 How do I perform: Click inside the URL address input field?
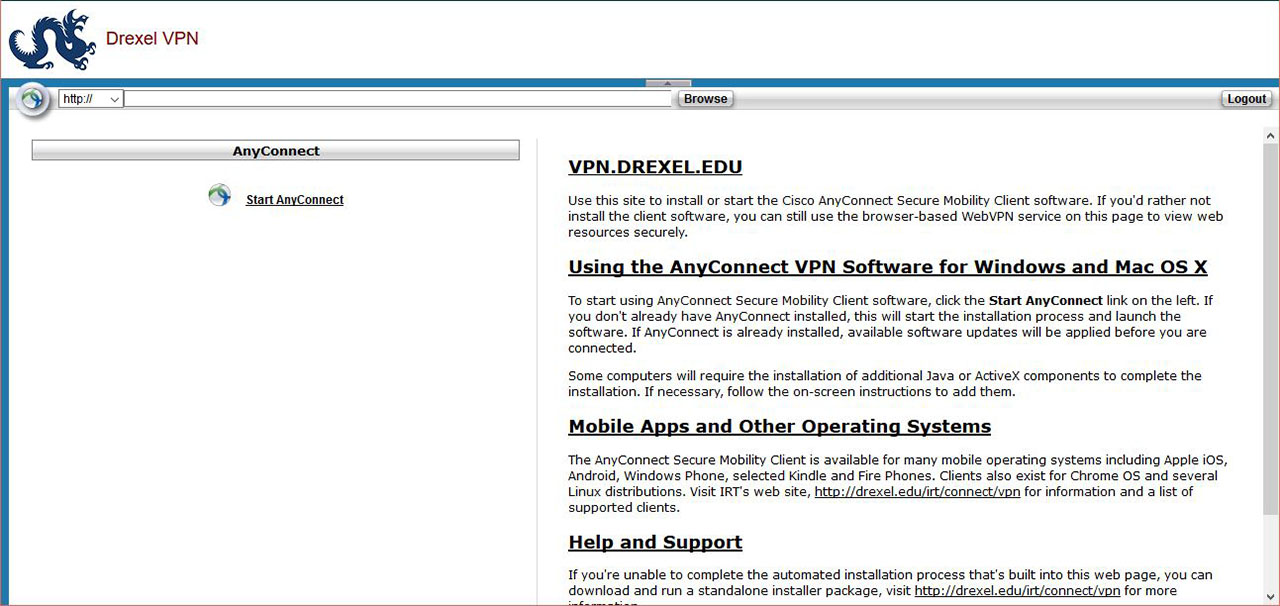click(x=398, y=99)
